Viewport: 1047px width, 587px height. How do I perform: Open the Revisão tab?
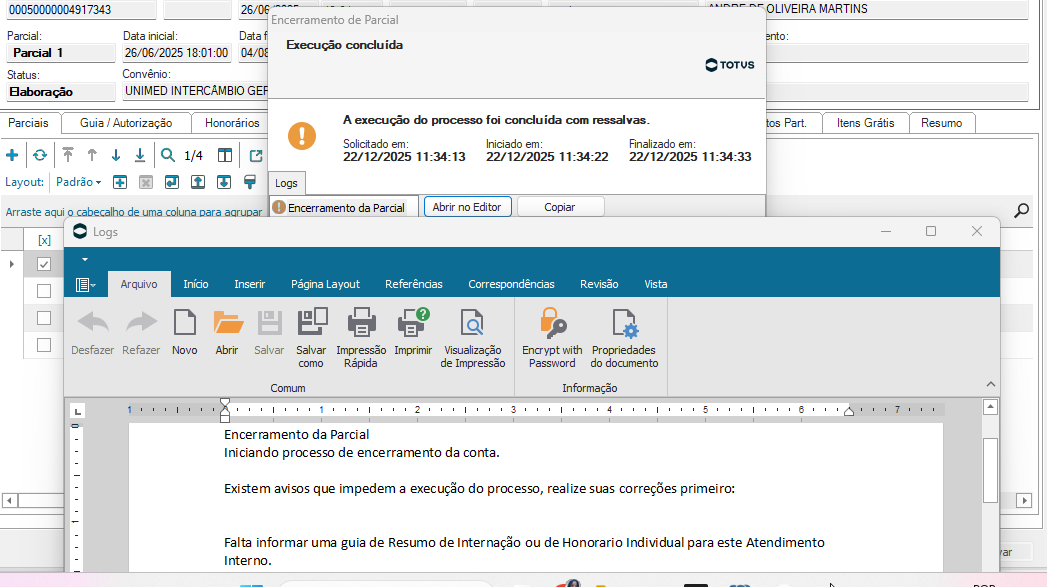pos(599,284)
